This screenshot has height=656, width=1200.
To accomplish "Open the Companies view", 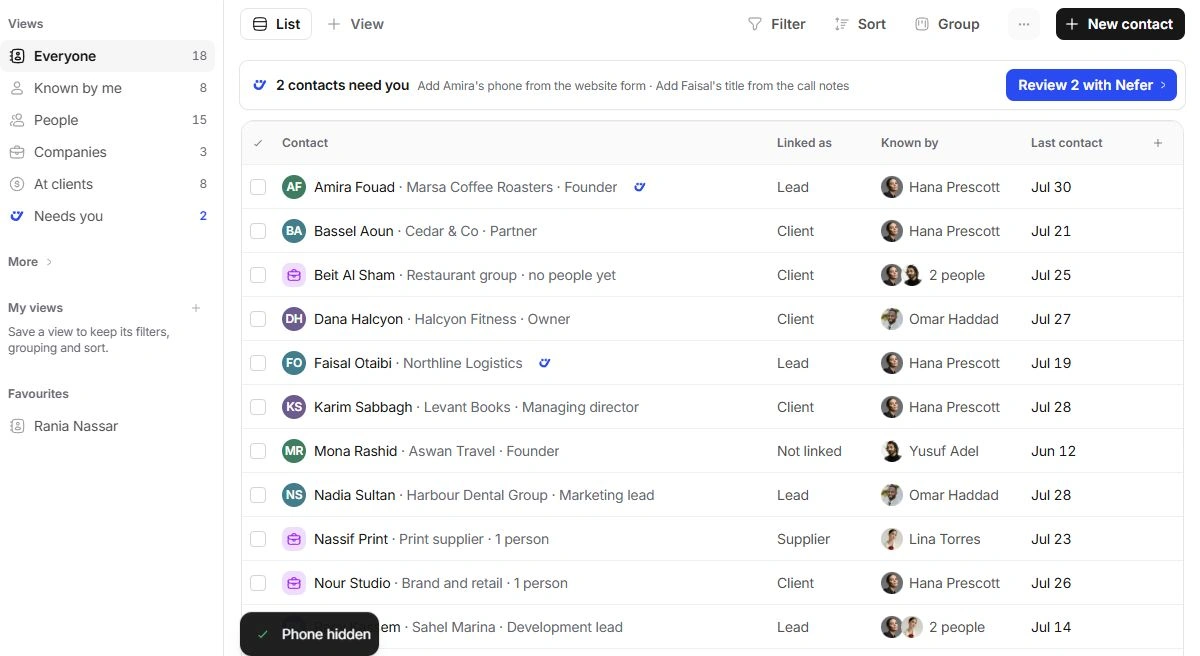I will point(108,152).
